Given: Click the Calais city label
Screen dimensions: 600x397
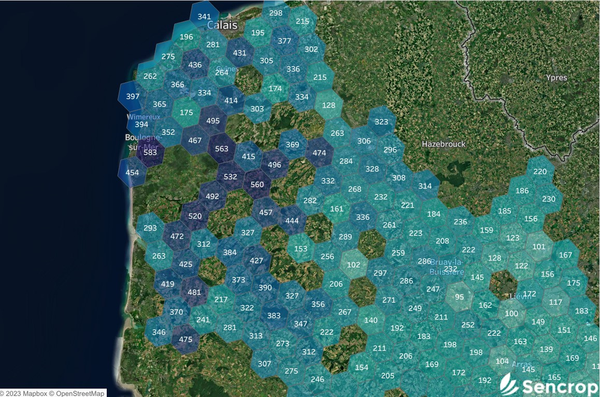Looking at the screenshot, I should pyautogui.click(x=222, y=25).
